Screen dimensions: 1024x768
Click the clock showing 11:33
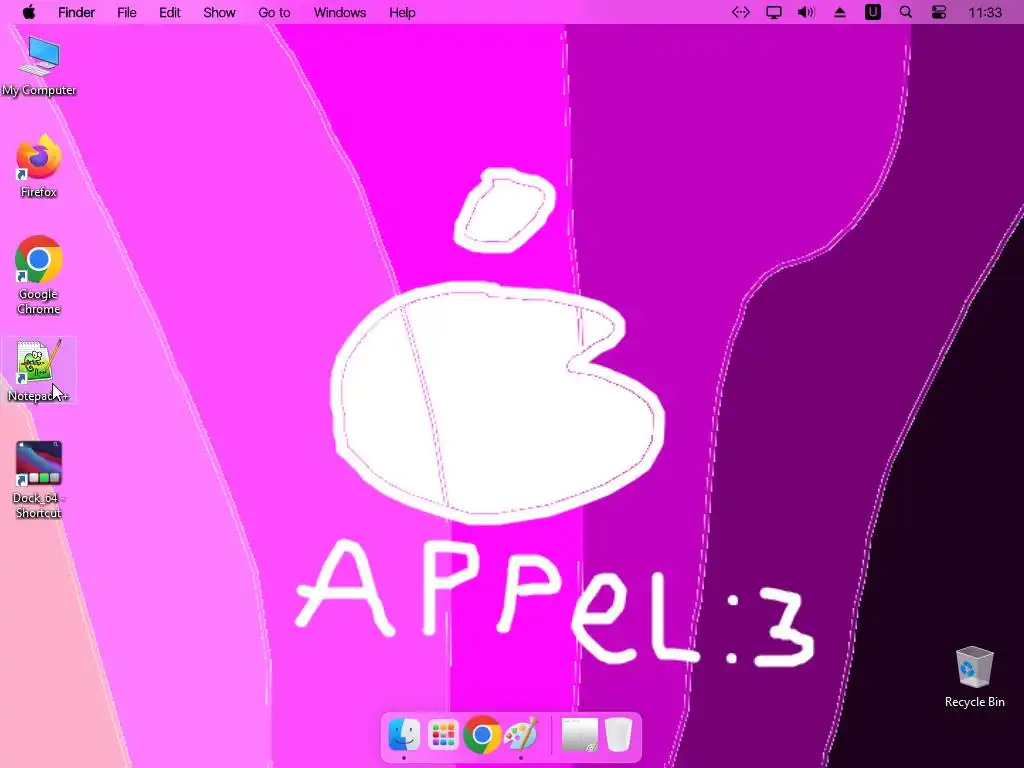tap(985, 12)
